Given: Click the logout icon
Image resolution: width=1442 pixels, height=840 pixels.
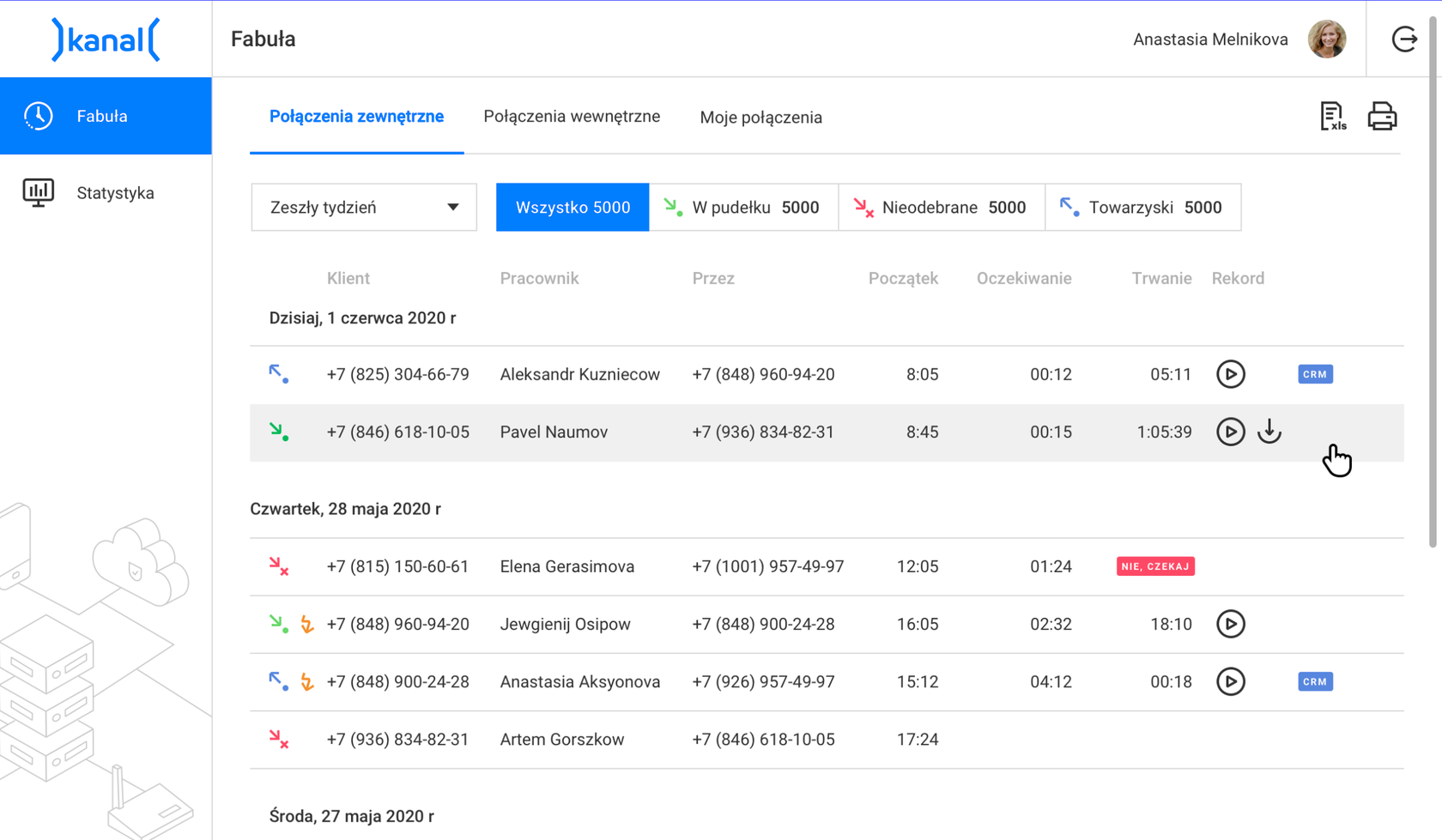Looking at the screenshot, I should click(x=1404, y=39).
